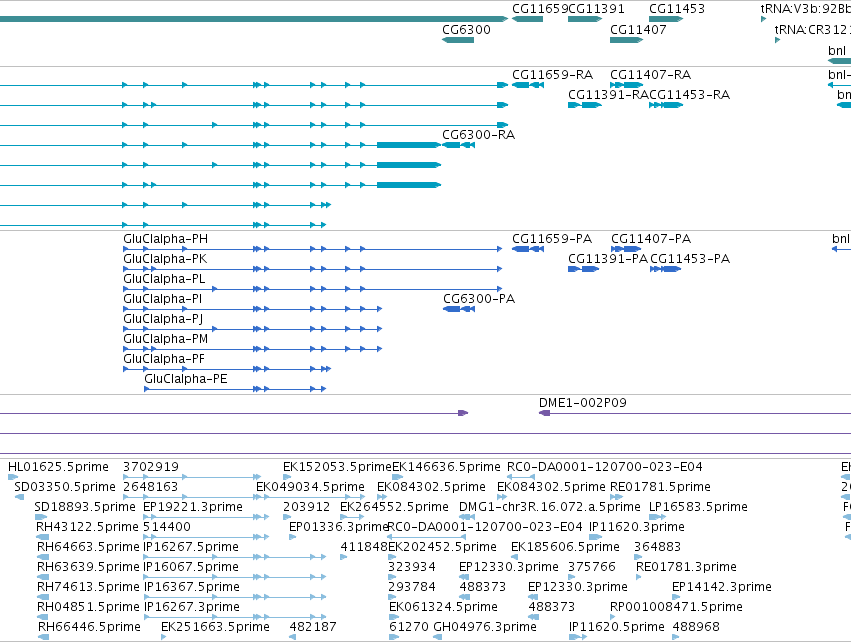The image size is (851, 642).
Task: Select EST RH63639.5prime
Action: pos(88,567)
